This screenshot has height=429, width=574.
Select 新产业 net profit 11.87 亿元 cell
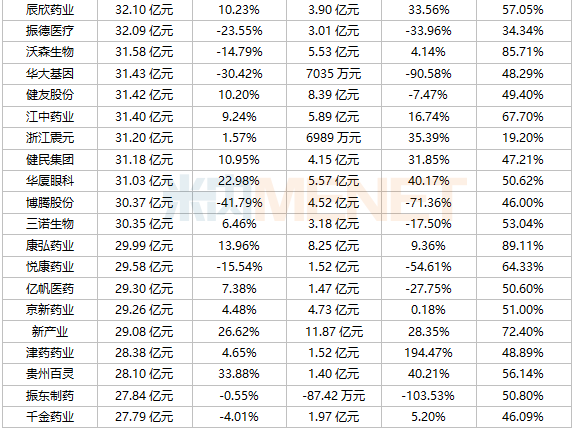[334, 332]
